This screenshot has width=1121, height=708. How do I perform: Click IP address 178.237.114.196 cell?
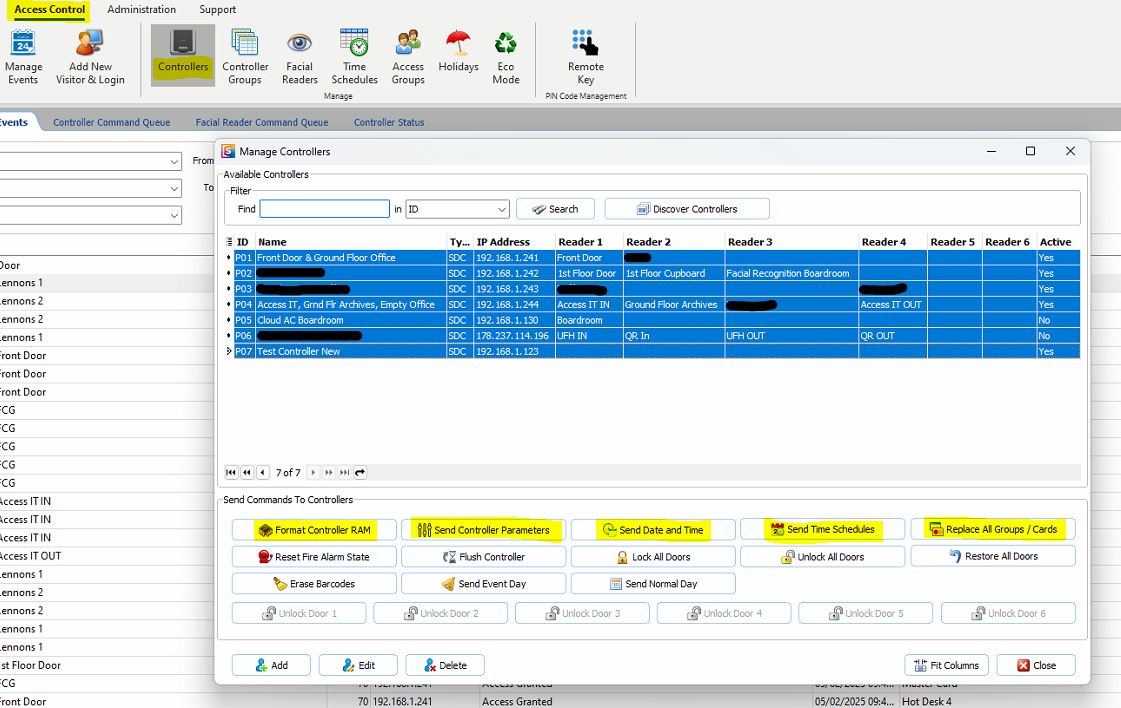(514, 335)
